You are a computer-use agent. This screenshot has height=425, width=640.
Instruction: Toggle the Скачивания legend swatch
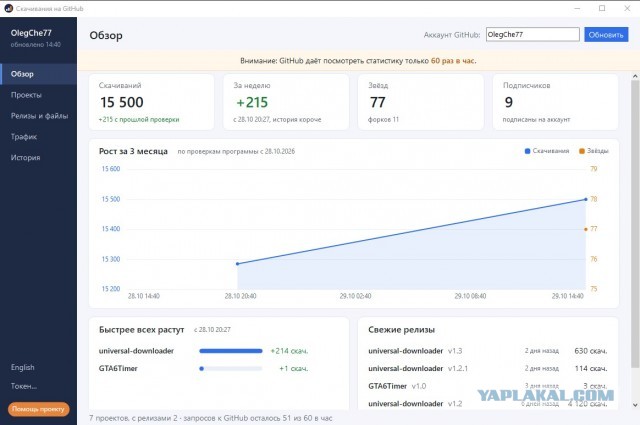(527, 151)
